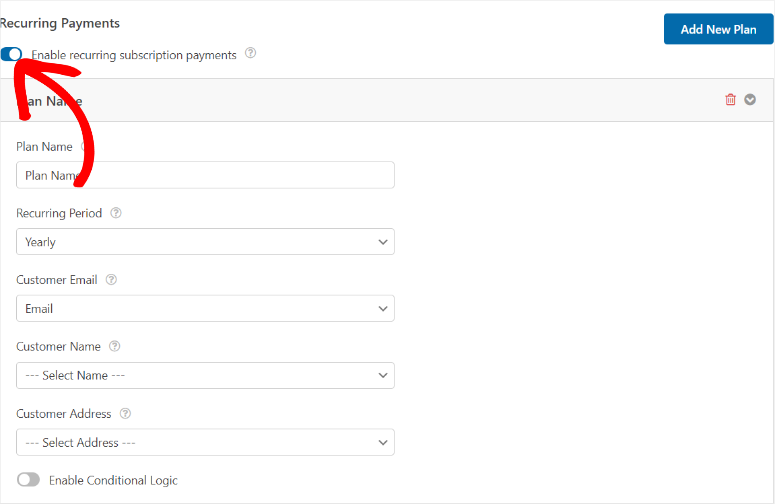Image resolution: width=775 pixels, height=504 pixels.
Task: Turn on Enable Conditional Logic toggle
Action: click(28, 479)
